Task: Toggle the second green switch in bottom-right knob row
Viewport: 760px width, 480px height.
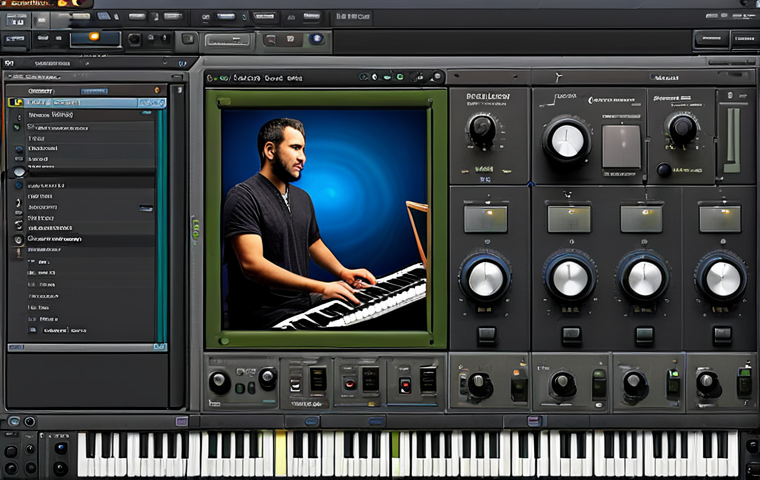Action: pyautogui.click(x=599, y=384)
